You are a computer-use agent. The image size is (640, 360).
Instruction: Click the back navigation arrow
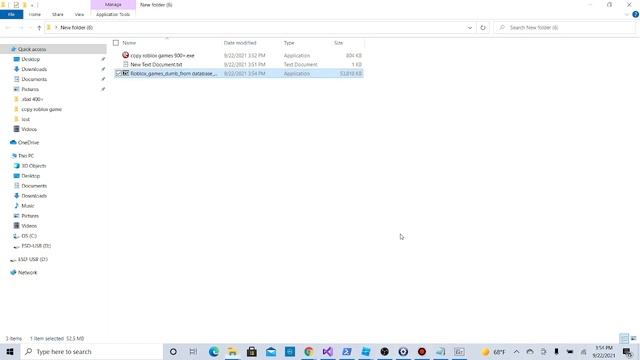tap(8, 28)
